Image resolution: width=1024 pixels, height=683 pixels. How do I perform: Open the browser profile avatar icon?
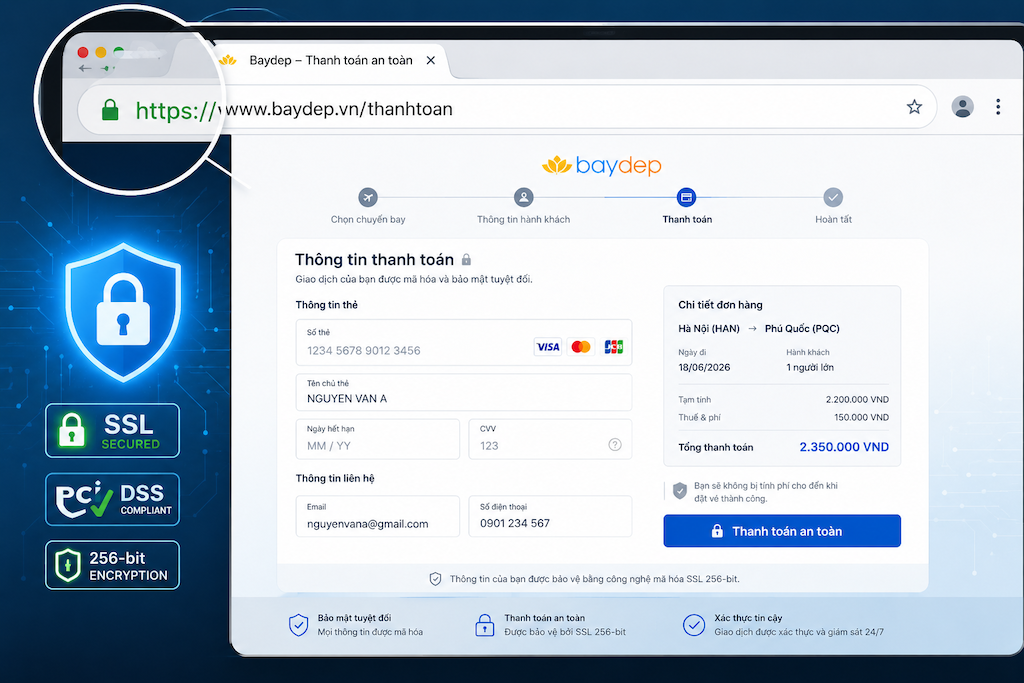pos(962,106)
